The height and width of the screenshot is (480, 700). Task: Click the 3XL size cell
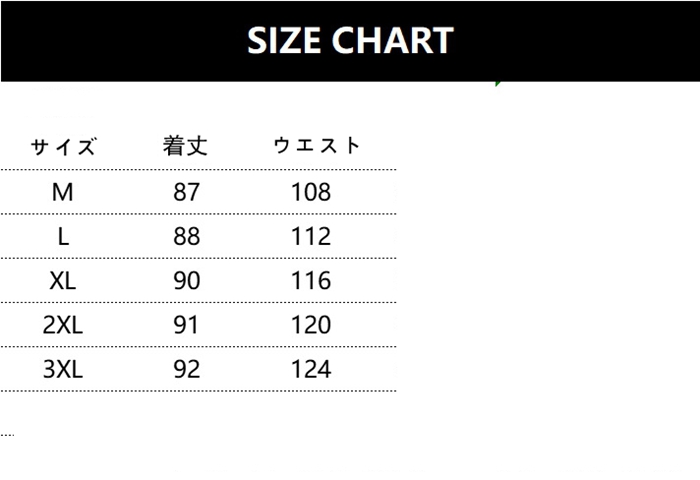[x=63, y=369]
